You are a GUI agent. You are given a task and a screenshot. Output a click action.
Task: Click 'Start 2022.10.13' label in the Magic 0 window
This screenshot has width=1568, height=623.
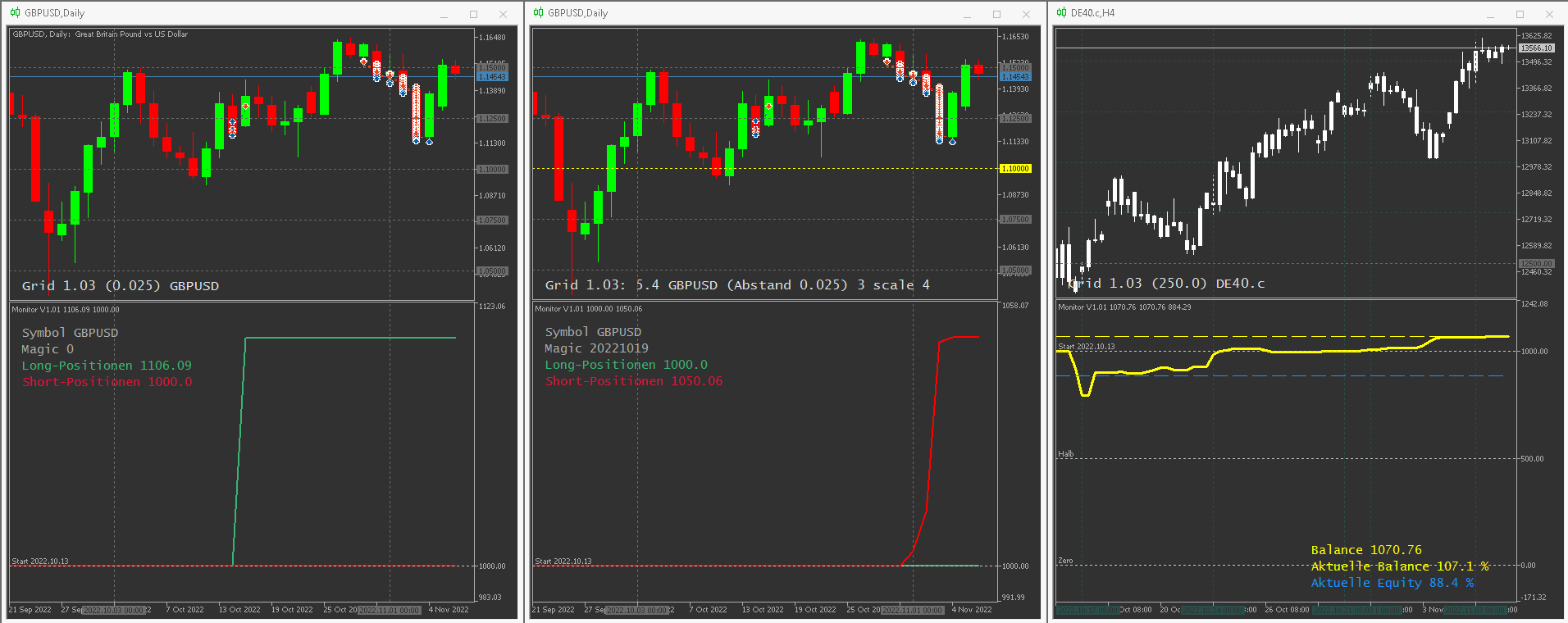(40, 562)
